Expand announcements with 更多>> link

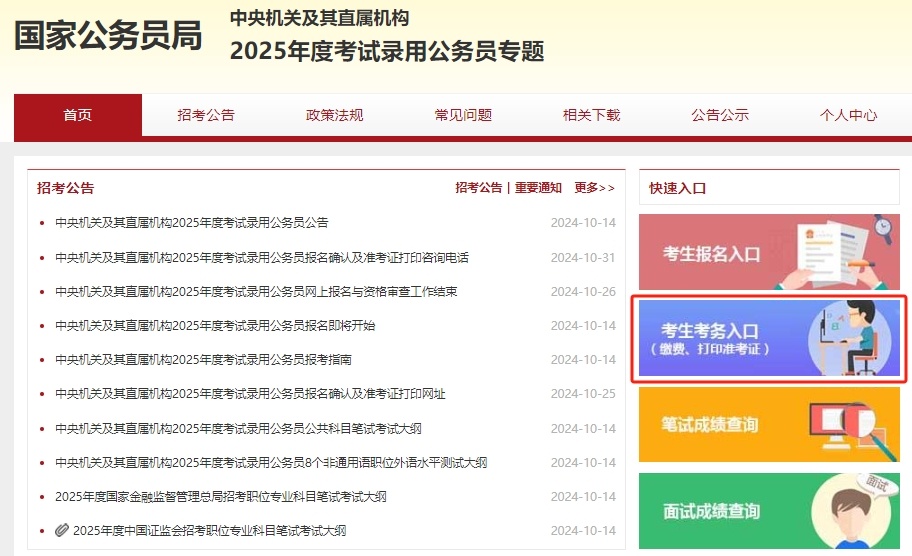[x=594, y=187]
